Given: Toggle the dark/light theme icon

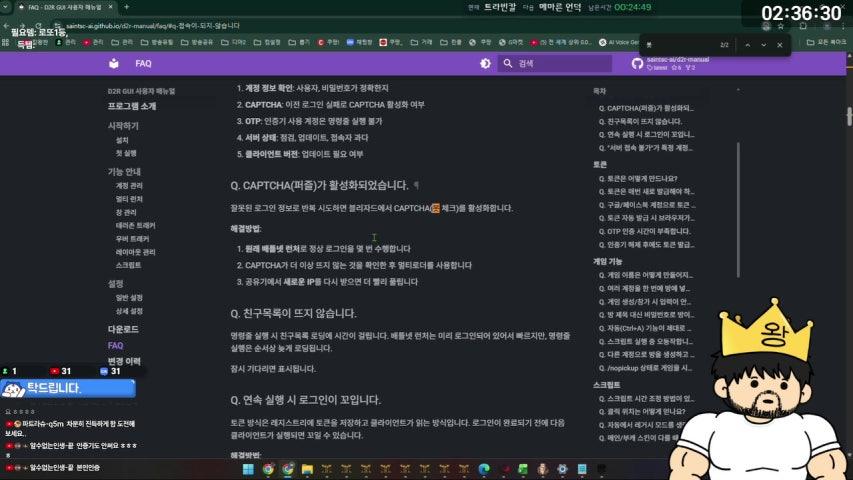Looking at the screenshot, I should point(485,64).
